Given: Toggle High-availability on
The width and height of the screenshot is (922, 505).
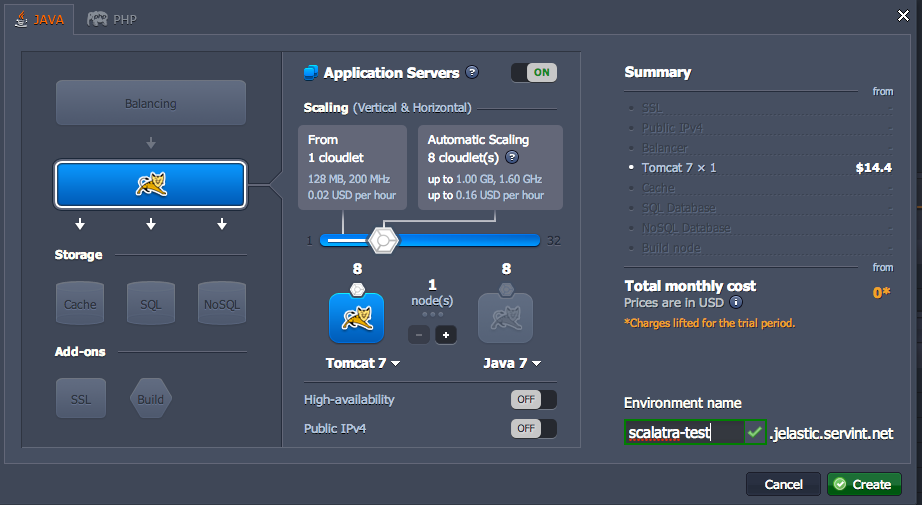Looking at the screenshot, I should click(533, 399).
